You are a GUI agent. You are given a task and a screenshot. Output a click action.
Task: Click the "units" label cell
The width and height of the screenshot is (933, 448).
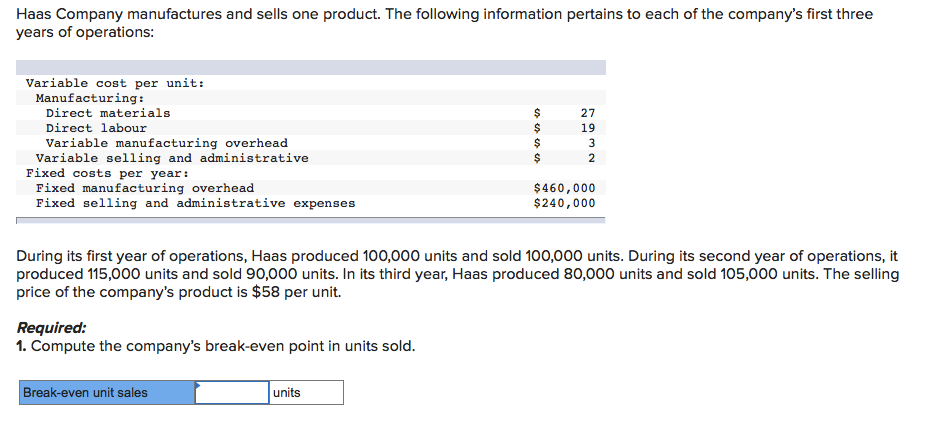coord(306,393)
